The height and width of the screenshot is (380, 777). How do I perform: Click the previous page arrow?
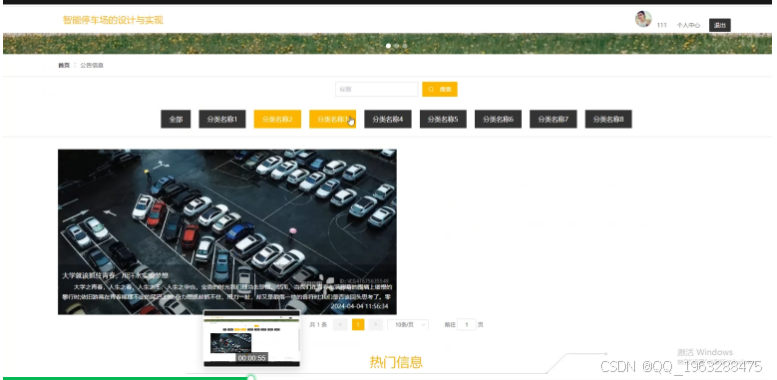pyautogui.click(x=340, y=325)
